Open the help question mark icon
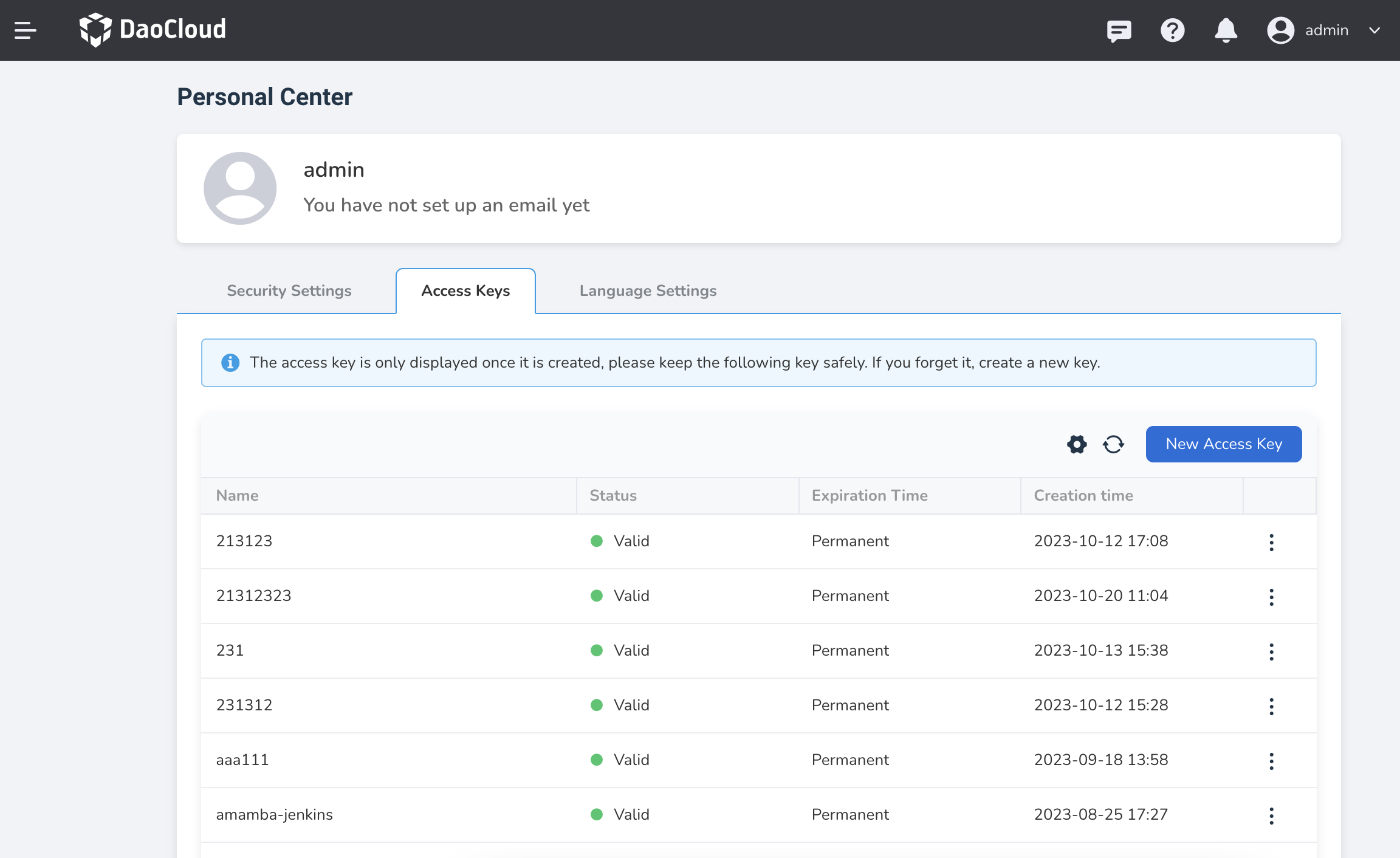Screen dimensions: 1400x858 click(x=1172, y=30)
